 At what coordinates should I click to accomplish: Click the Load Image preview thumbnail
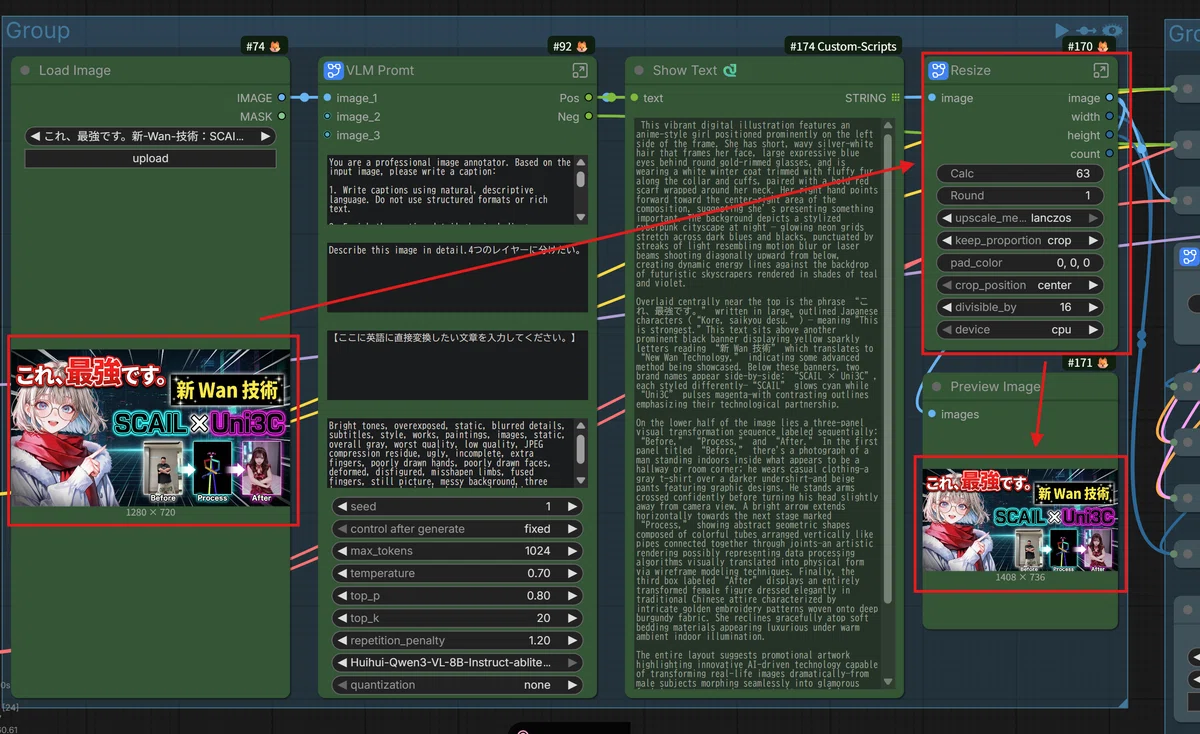[151, 430]
